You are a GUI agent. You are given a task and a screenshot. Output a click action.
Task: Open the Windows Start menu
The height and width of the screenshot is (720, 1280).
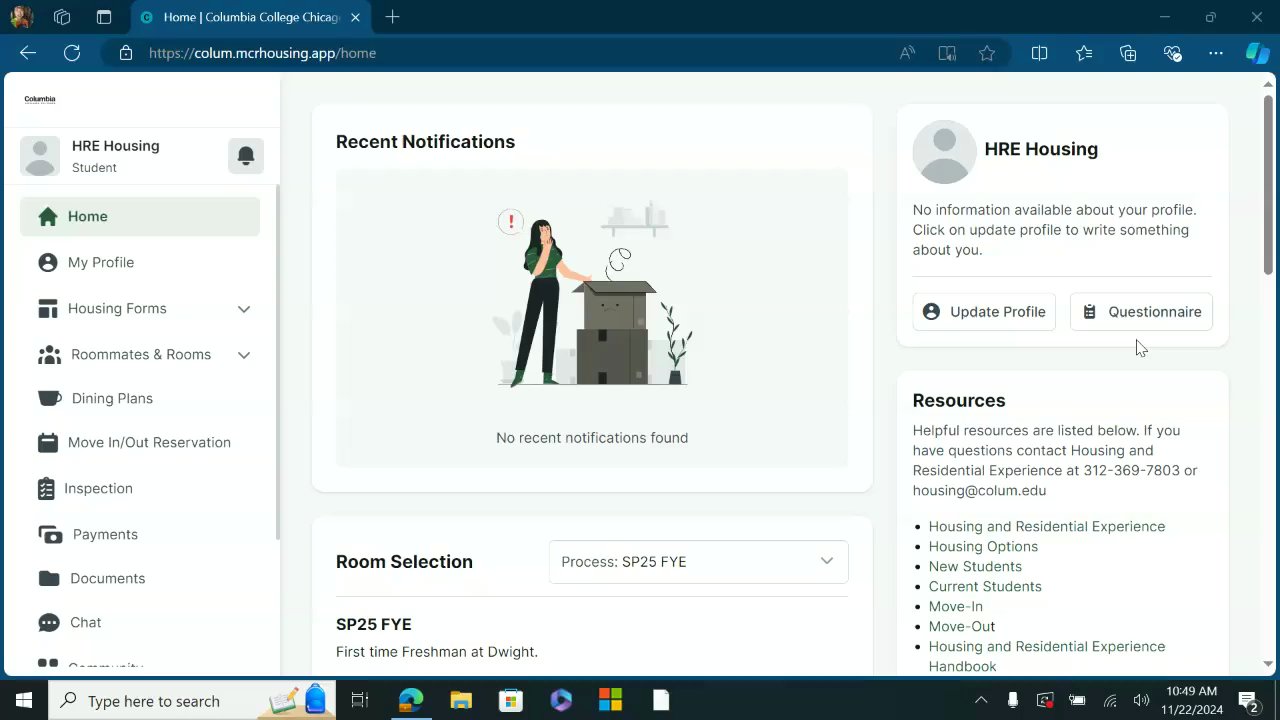[24, 700]
